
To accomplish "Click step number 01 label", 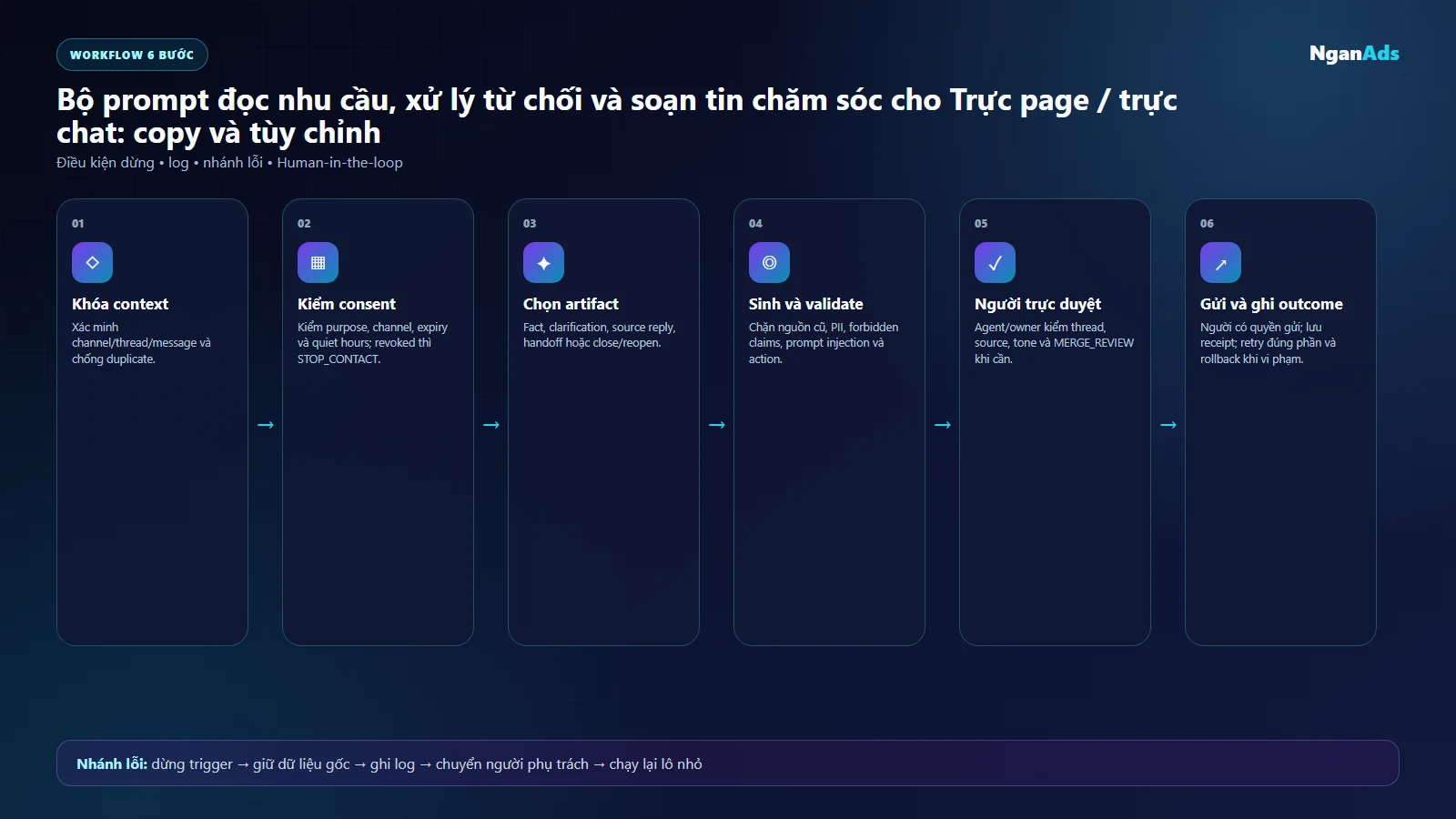I will [x=78, y=223].
